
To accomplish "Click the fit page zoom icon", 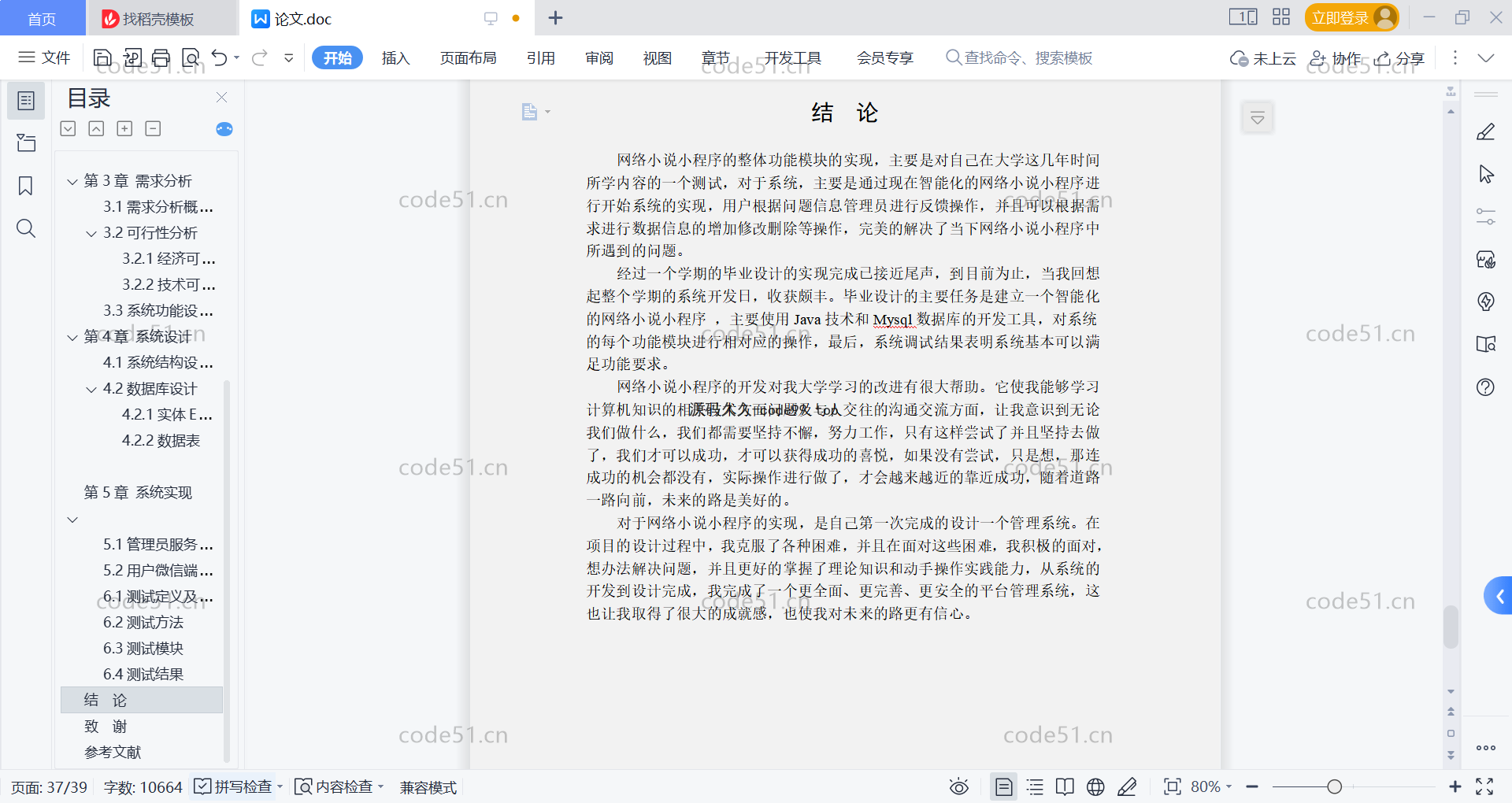I will coord(1172,786).
